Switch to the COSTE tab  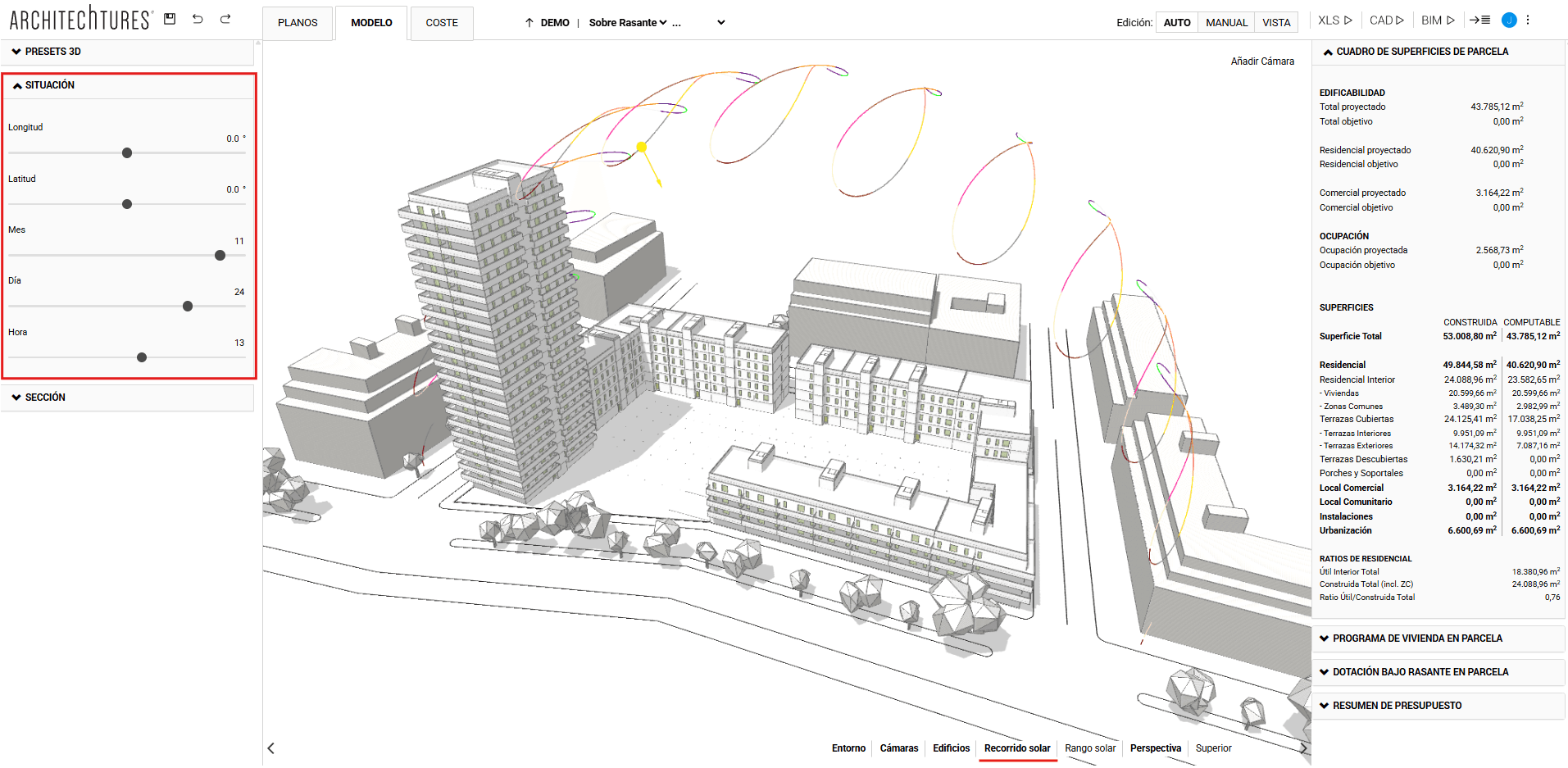pos(442,23)
